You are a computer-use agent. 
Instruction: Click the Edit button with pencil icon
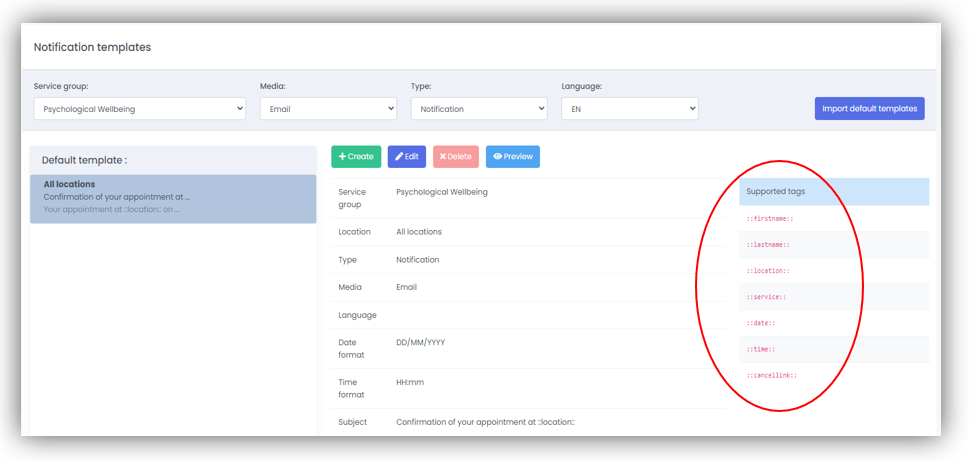coord(406,157)
